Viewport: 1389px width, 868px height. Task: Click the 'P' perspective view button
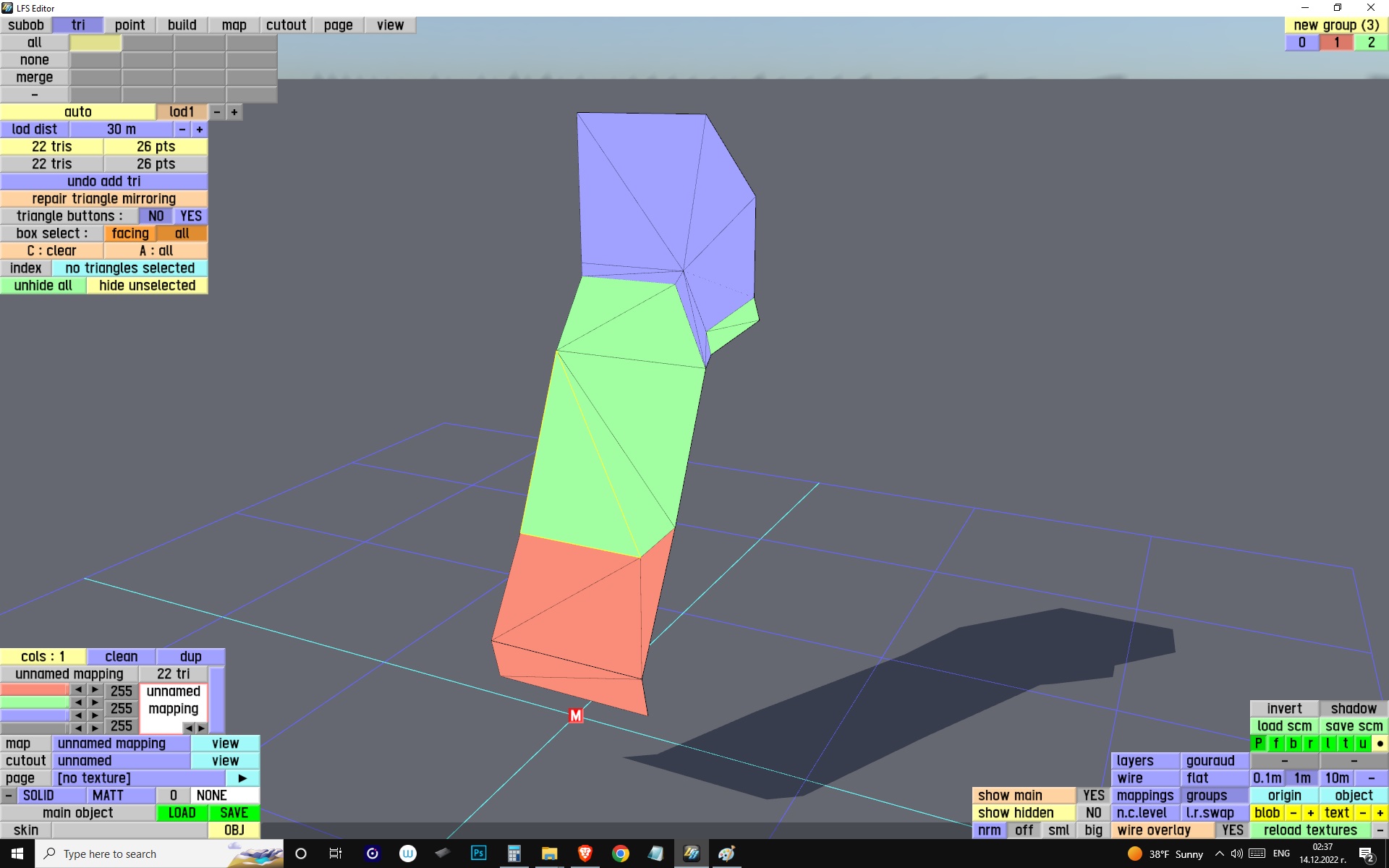(x=1258, y=744)
